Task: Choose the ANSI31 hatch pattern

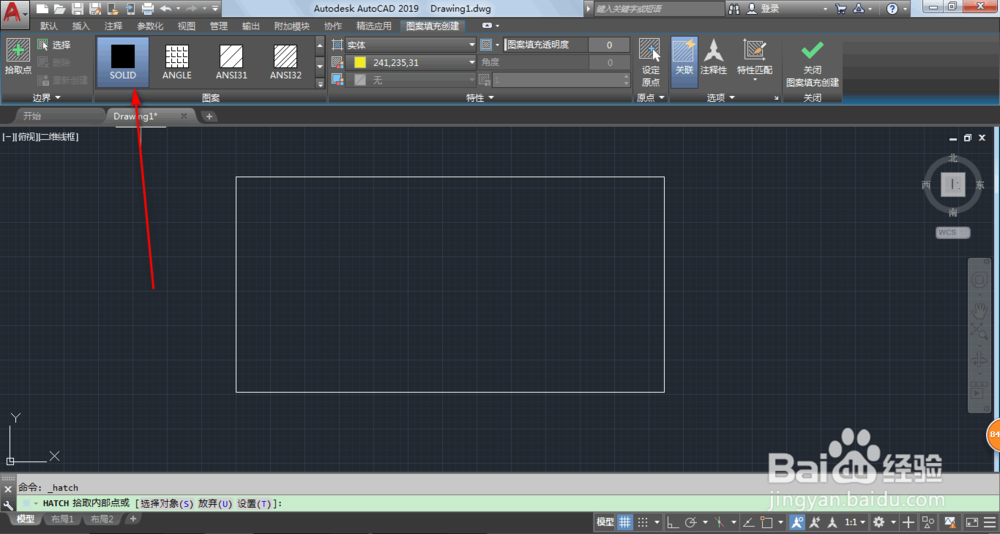Action: point(231,62)
